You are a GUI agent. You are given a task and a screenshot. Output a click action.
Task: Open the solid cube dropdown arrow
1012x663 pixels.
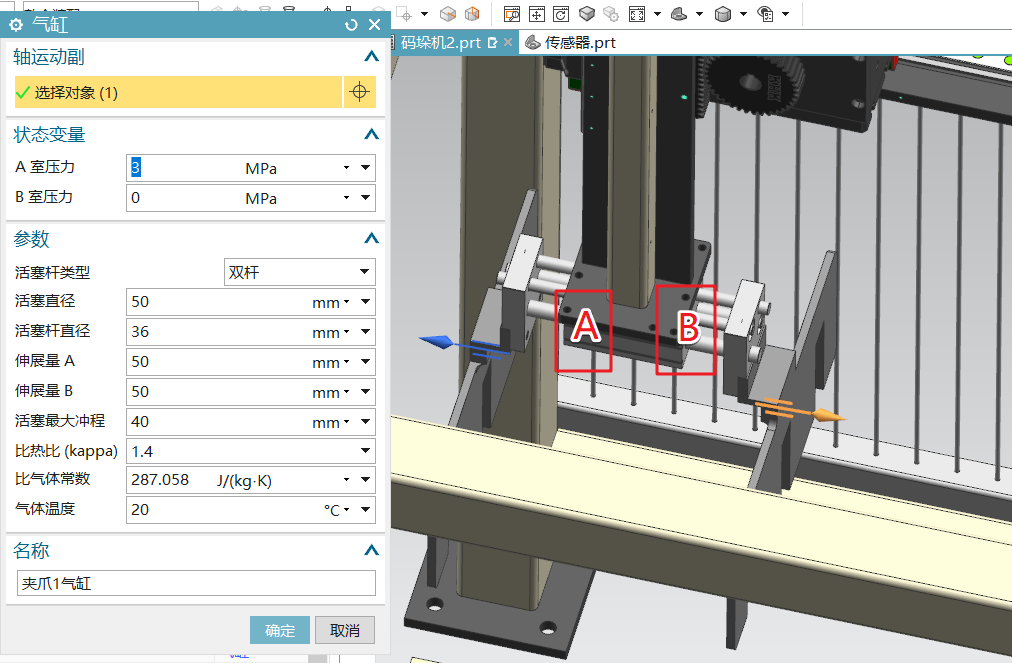coord(743,14)
